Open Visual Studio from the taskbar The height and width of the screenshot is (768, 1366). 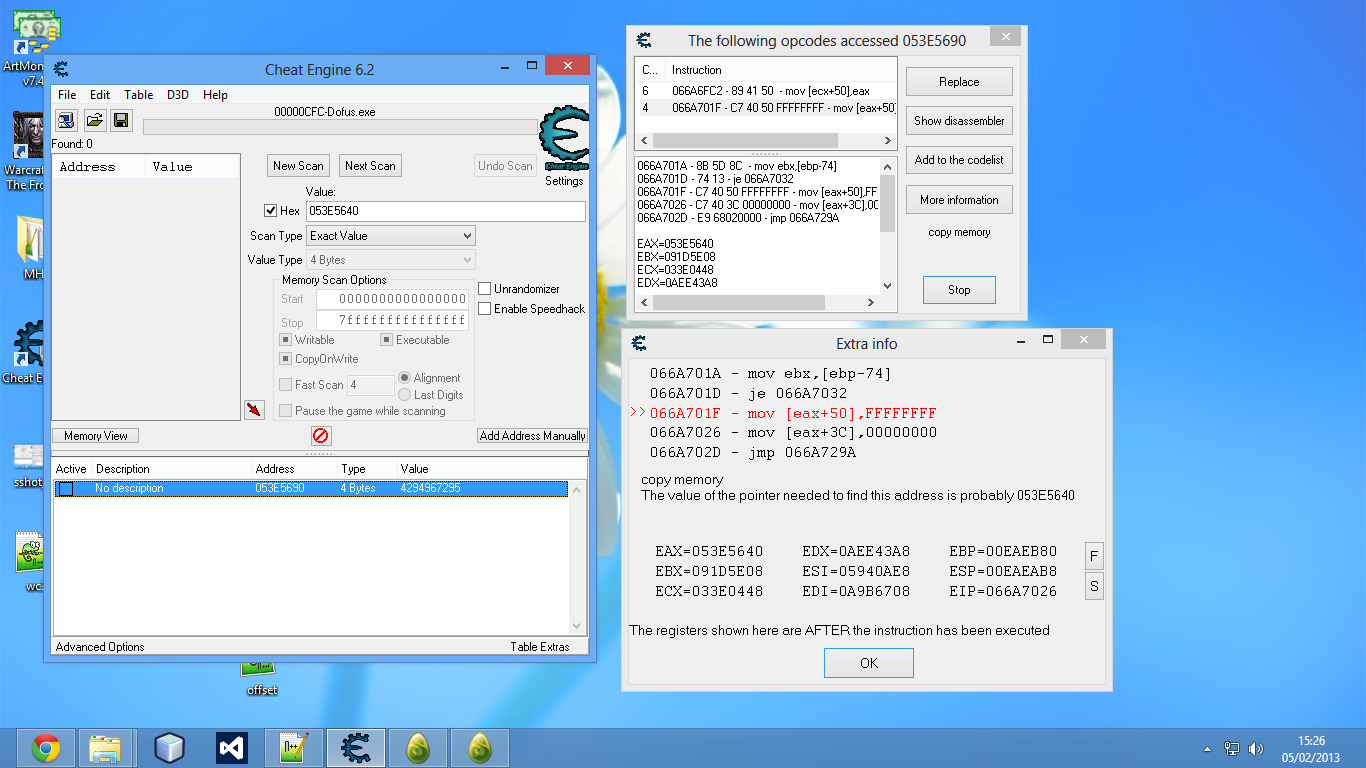click(232, 747)
